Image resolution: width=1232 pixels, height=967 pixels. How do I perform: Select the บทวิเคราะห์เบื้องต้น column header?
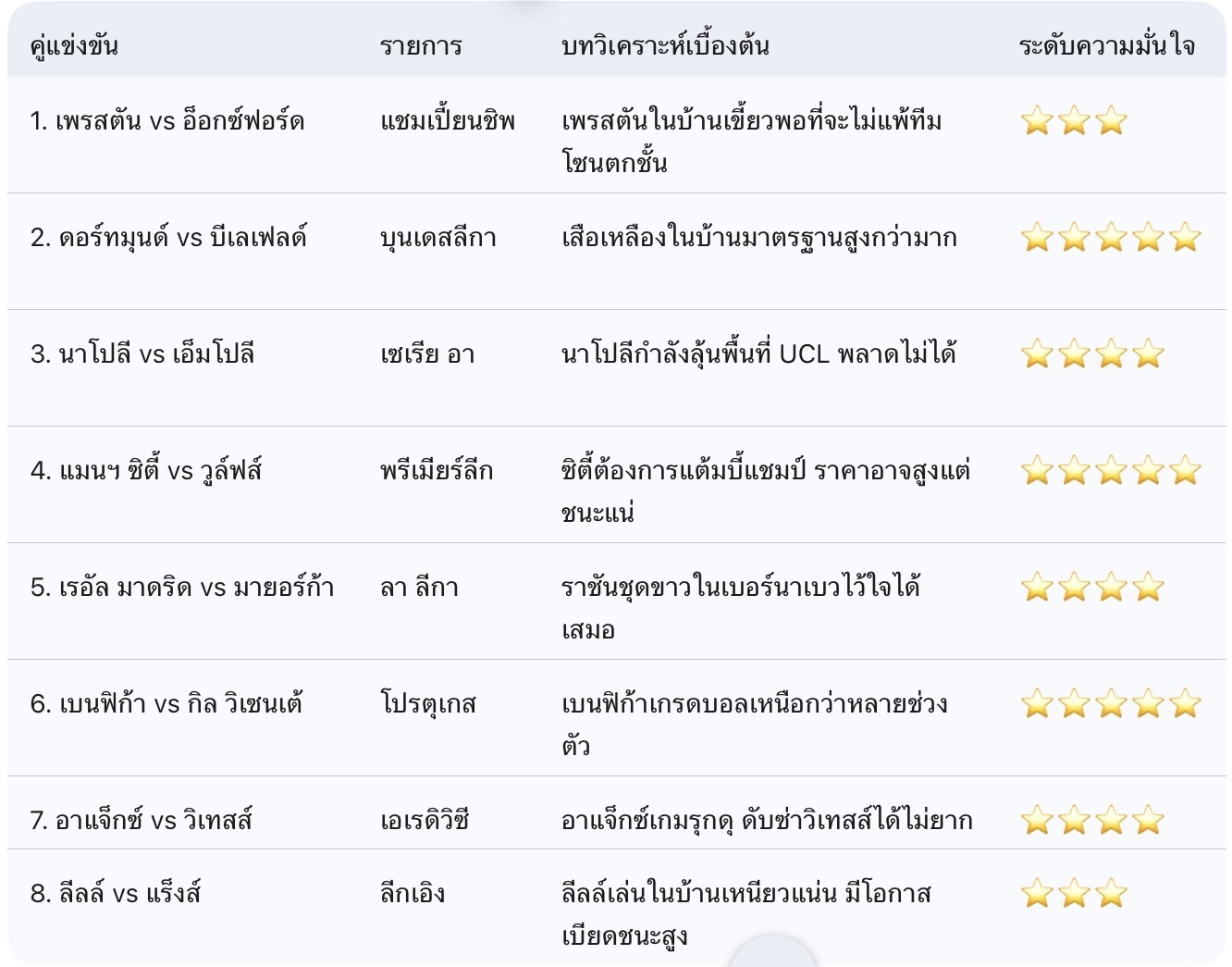[x=665, y=45]
